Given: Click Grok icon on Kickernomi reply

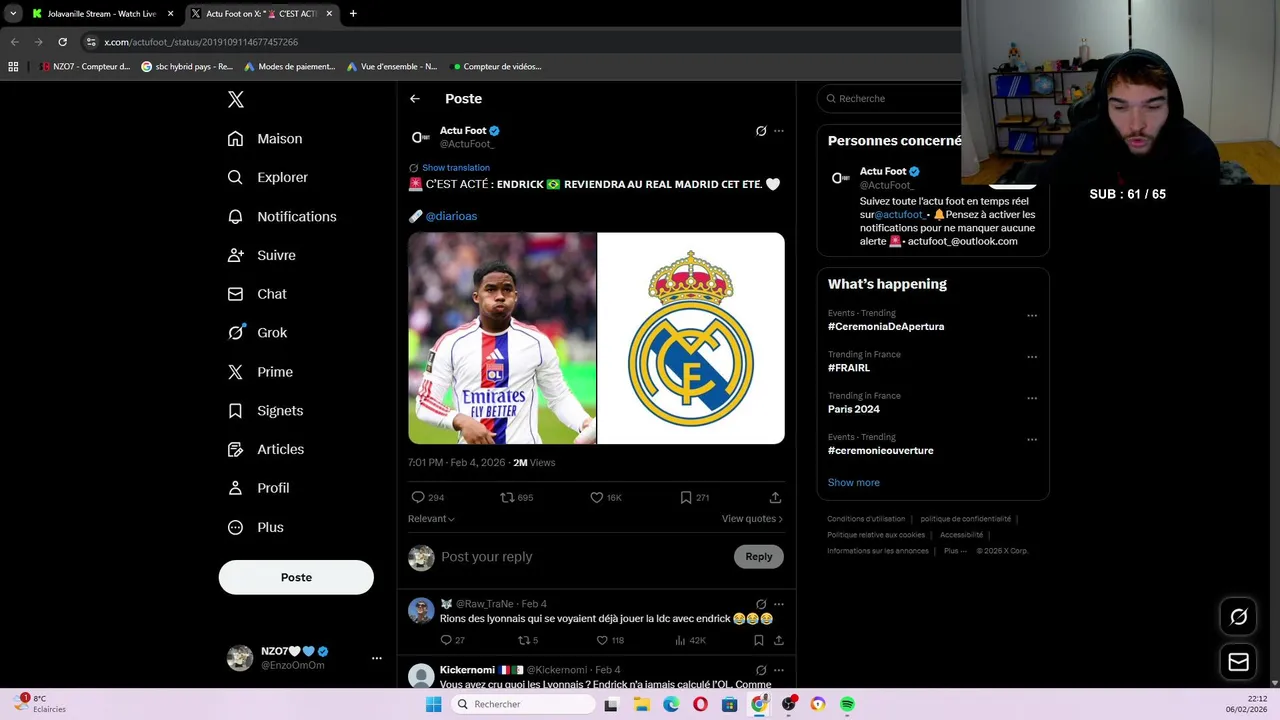Looking at the screenshot, I should pyautogui.click(x=761, y=670).
